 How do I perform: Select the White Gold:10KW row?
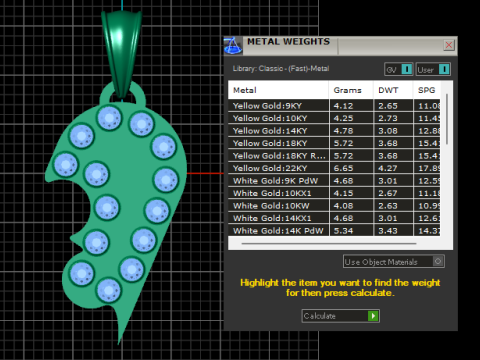[x=334, y=206]
